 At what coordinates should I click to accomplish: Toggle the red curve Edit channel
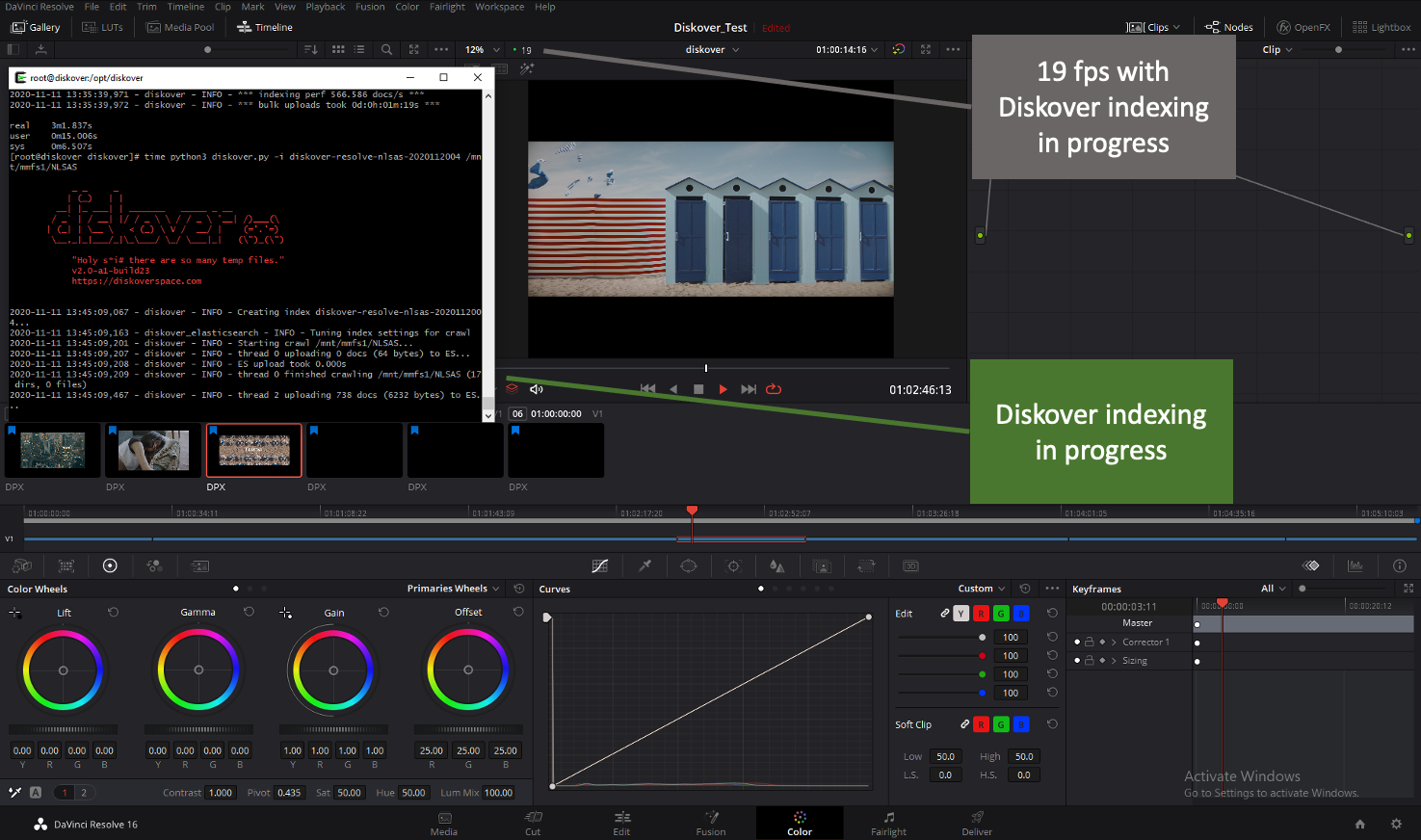[981, 614]
